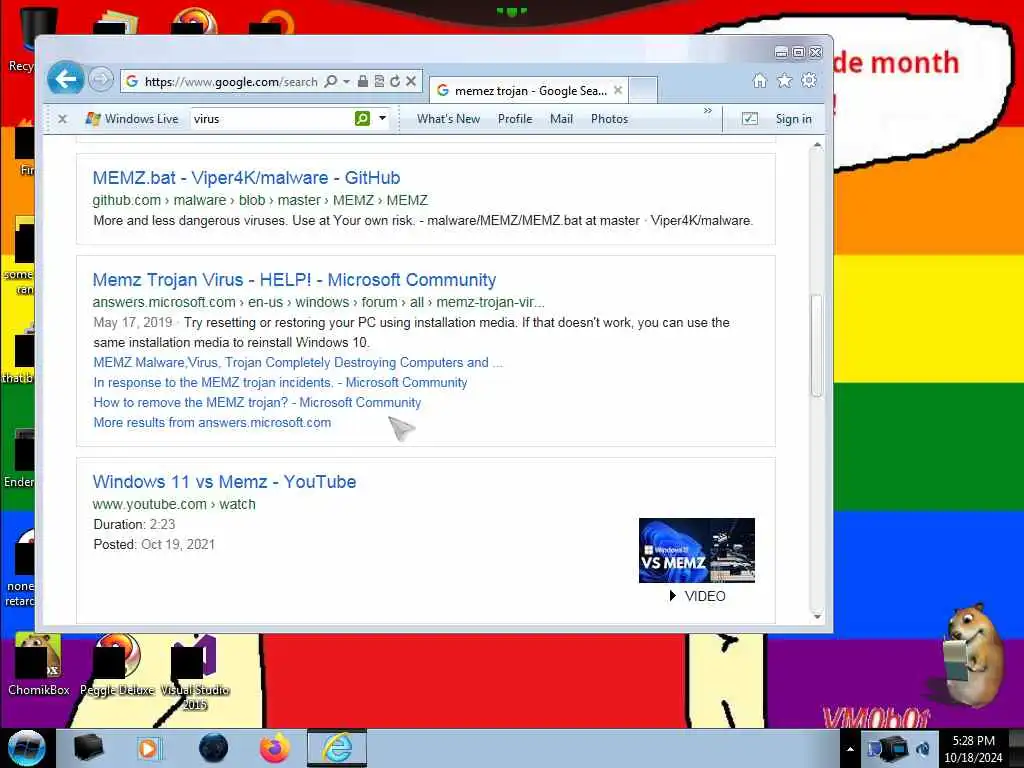Click the page scrollbar down arrow

pyautogui.click(x=817, y=616)
